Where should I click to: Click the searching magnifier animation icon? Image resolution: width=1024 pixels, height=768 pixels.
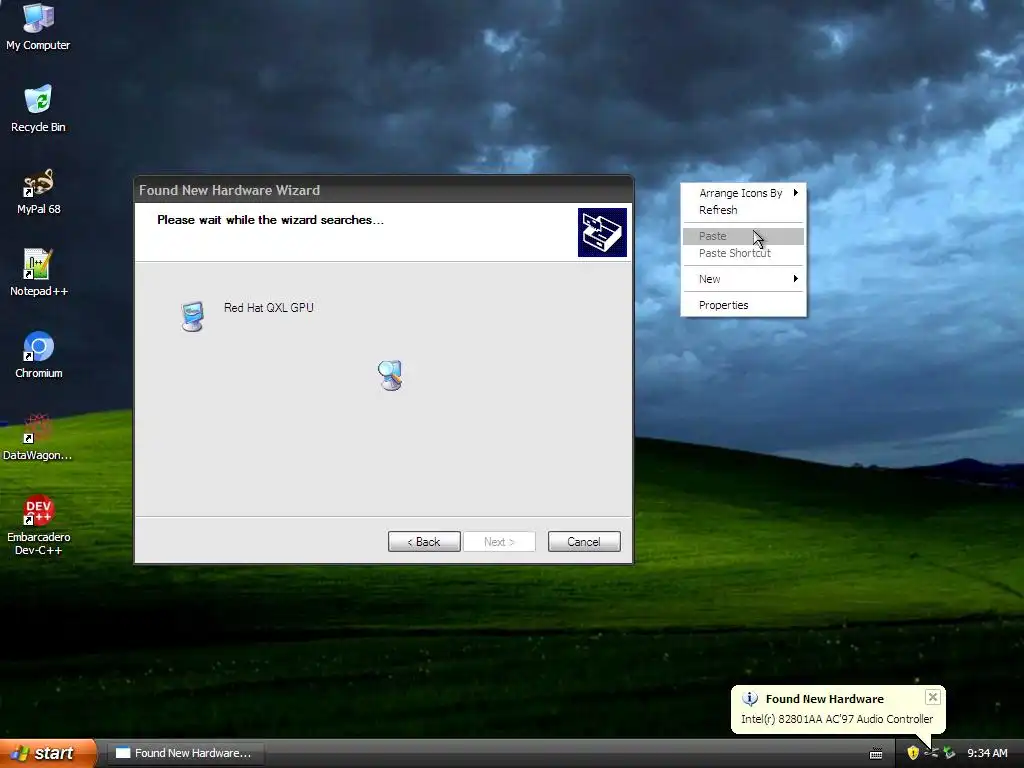[391, 375]
